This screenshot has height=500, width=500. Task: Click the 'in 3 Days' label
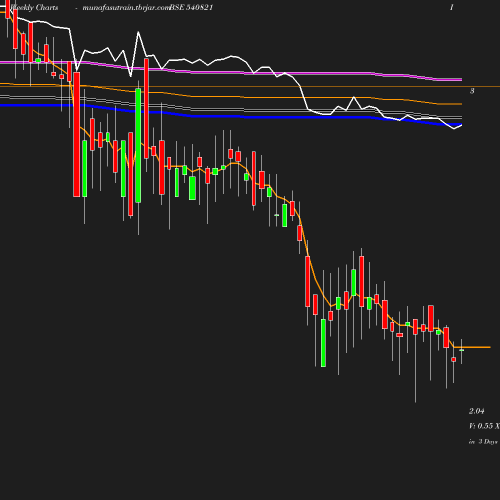[x=483, y=442]
